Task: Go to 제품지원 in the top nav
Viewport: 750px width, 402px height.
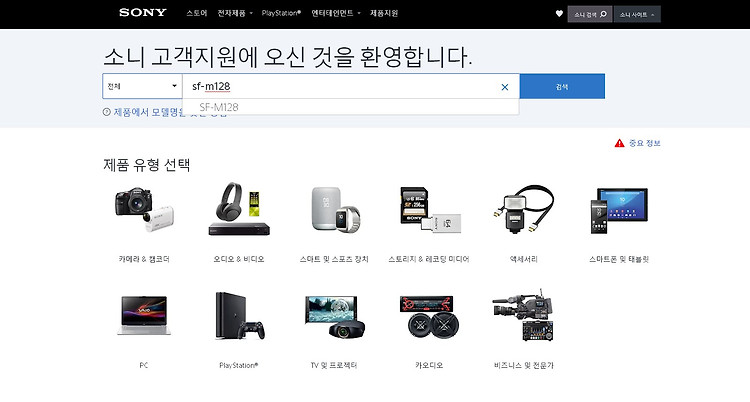Action: (x=384, y=13)
